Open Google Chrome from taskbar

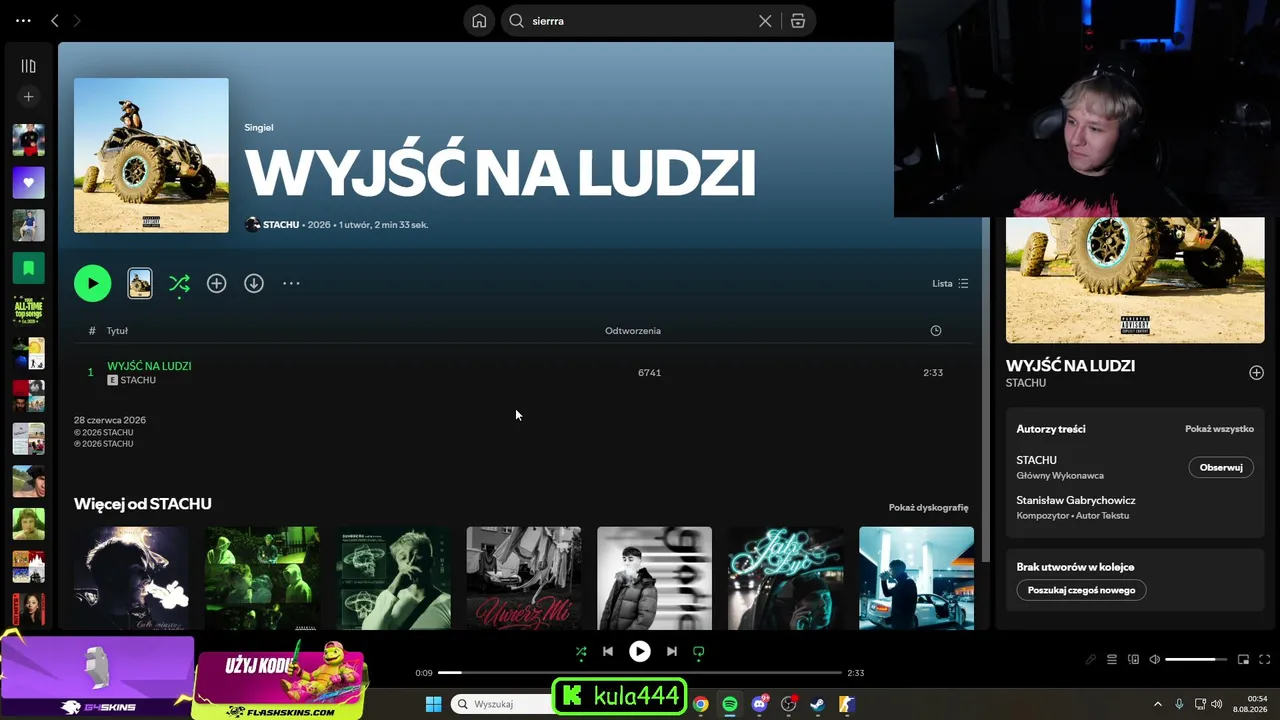pos(701,704)
